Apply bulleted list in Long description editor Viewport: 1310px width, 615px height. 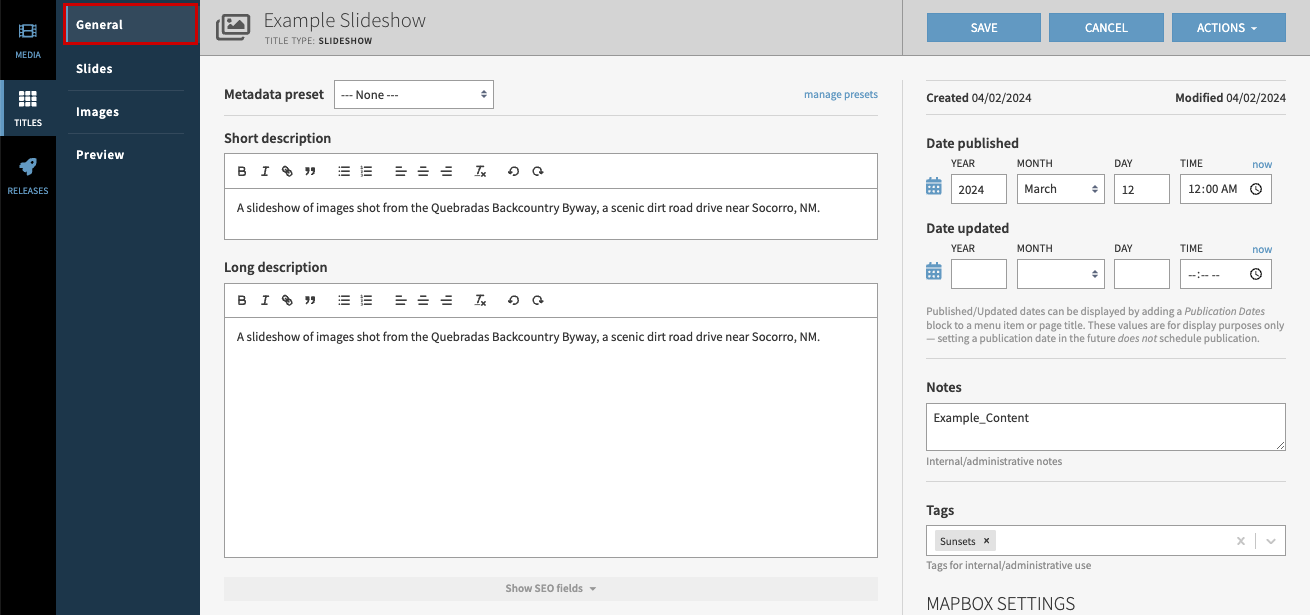coord(343,300)
